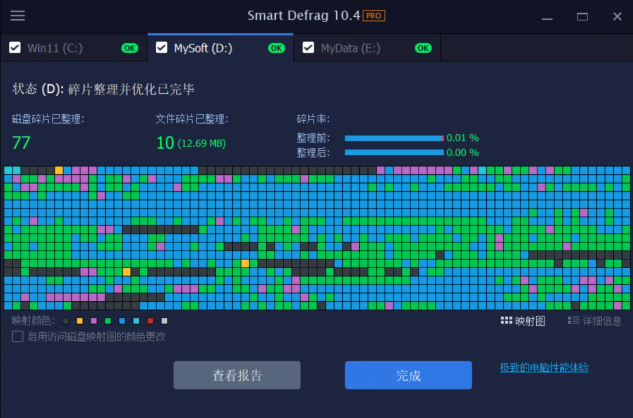Click the 完成 button
Screen dimensions: 633x418
tap(408, 375)
